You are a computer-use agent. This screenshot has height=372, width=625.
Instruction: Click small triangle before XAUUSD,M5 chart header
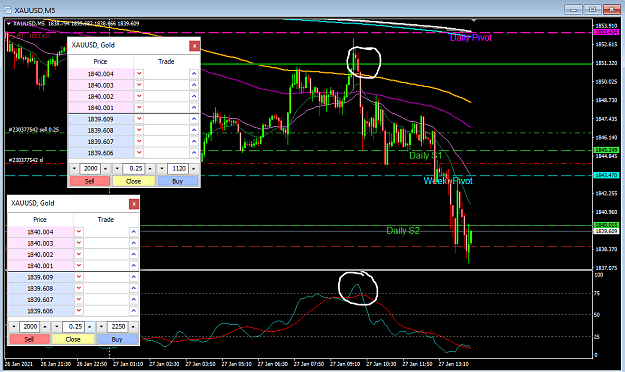tap(8, 24)
